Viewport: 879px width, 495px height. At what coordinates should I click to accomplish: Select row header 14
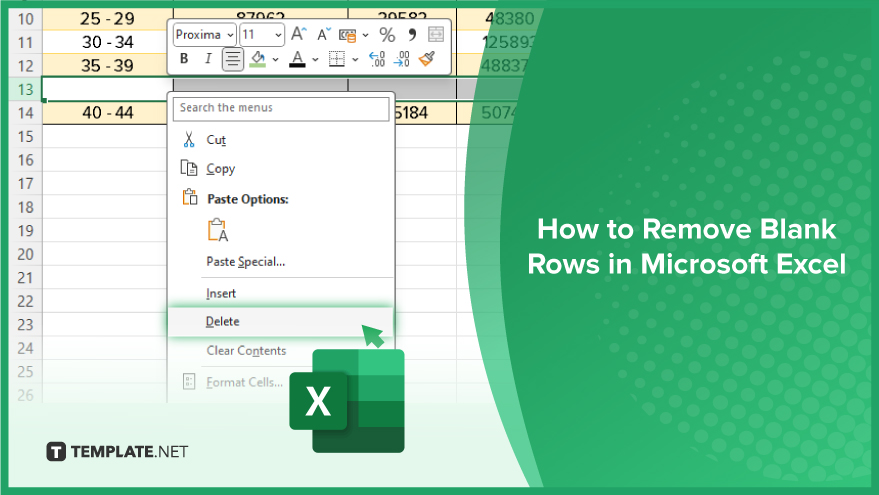point(25,113)
